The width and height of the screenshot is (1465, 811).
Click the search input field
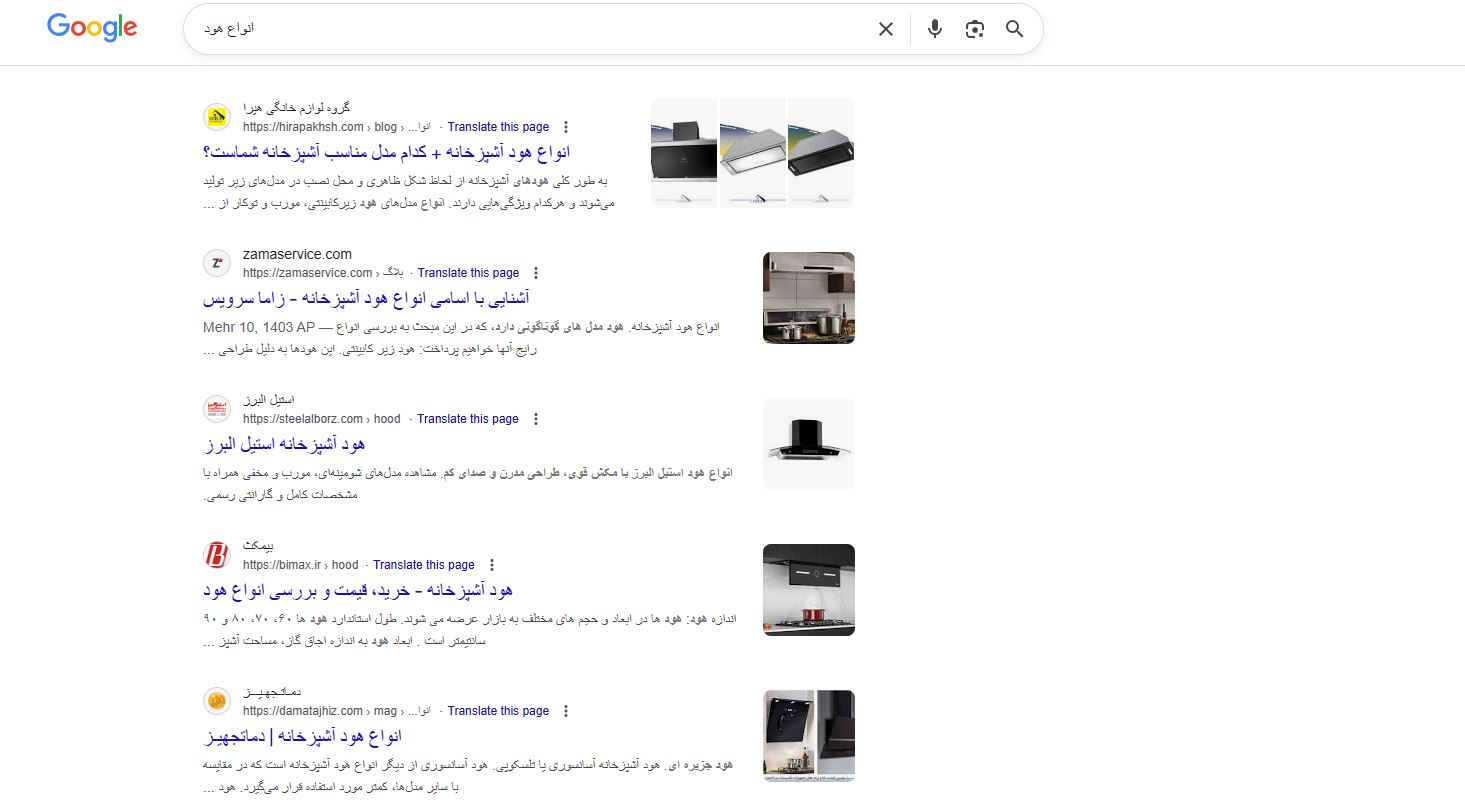(x=530, y=29)
